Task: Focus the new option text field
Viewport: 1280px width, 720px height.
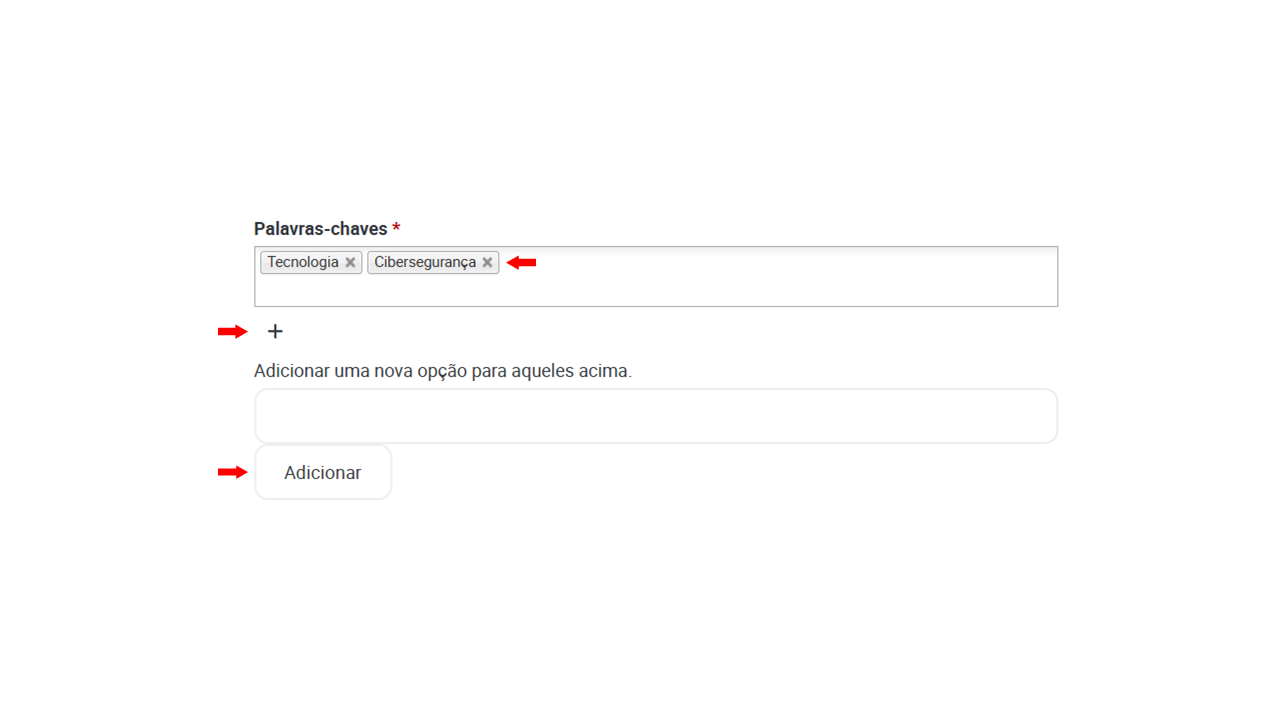Action: tap(656, 416)
